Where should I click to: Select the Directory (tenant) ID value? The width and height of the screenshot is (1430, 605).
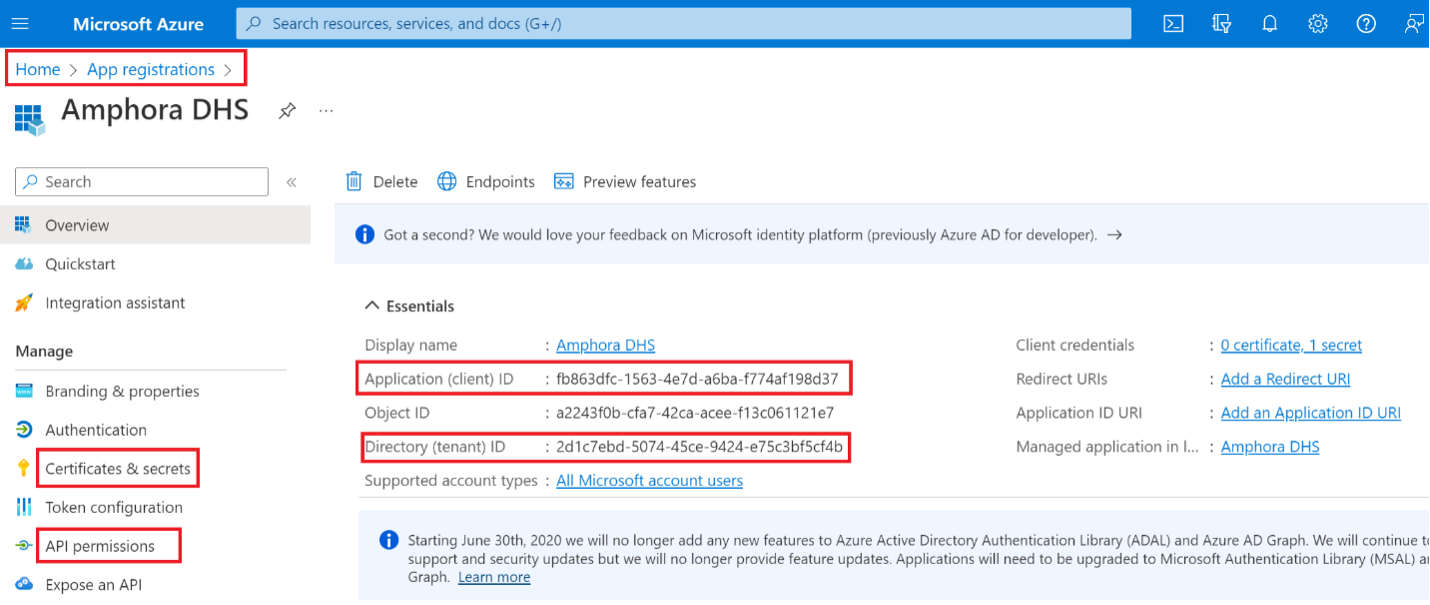(700, 447)
